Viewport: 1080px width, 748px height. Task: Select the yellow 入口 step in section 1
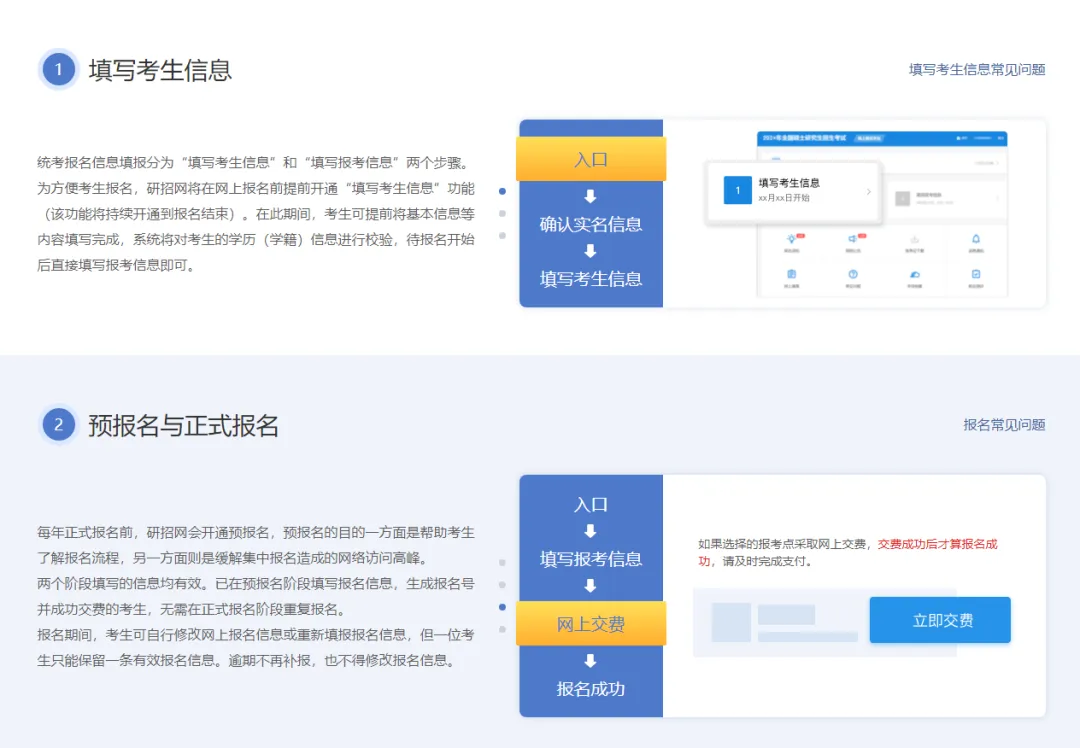pyautogui.click(x=591, y=159)
